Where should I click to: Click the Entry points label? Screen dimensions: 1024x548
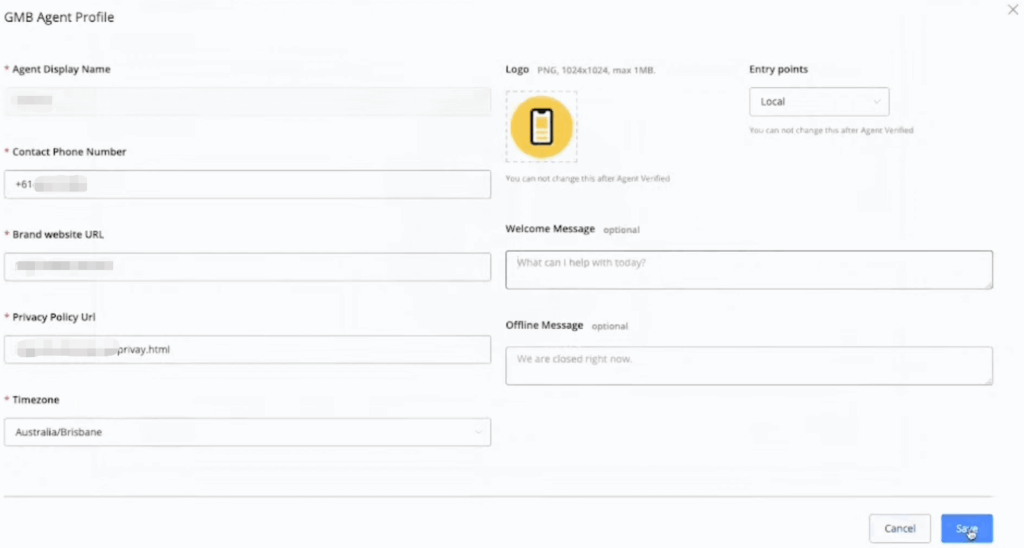point(778,70)
